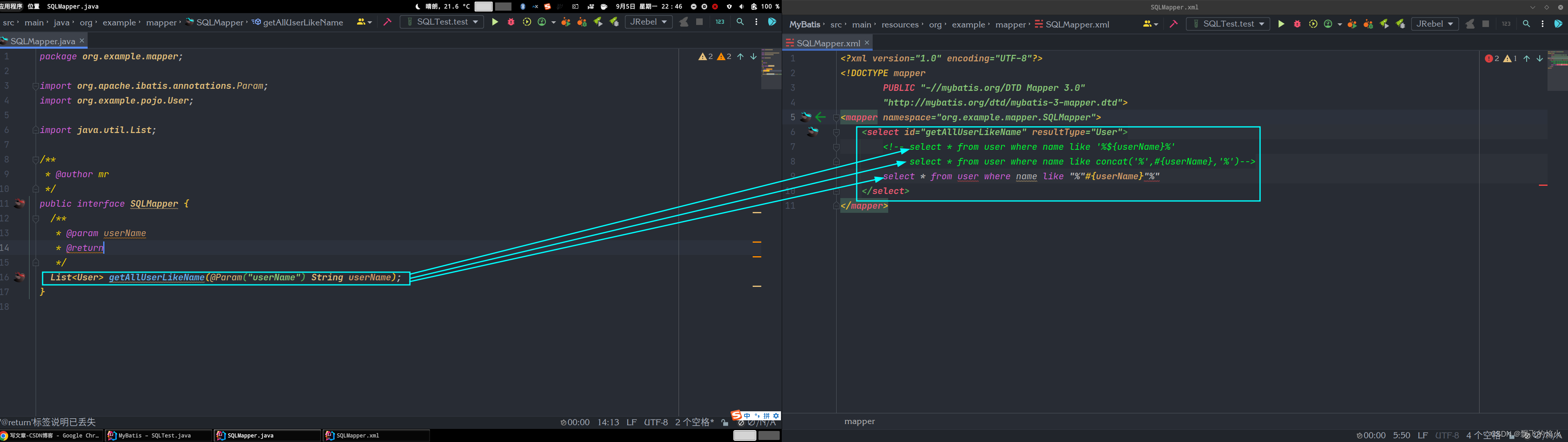The width and height of the screenshot is (1568, 442).
Task: Go to next highlighted problem in SQLMapper.java
Action: (753, 56)
